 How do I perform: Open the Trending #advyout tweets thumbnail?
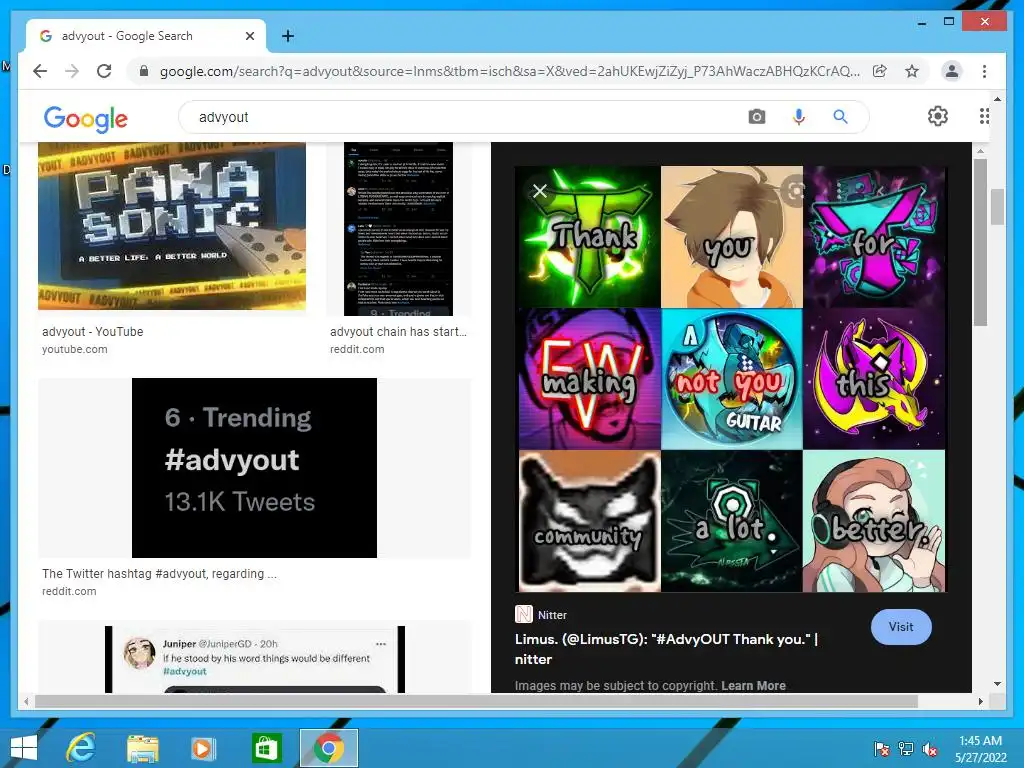coord(254,468)
